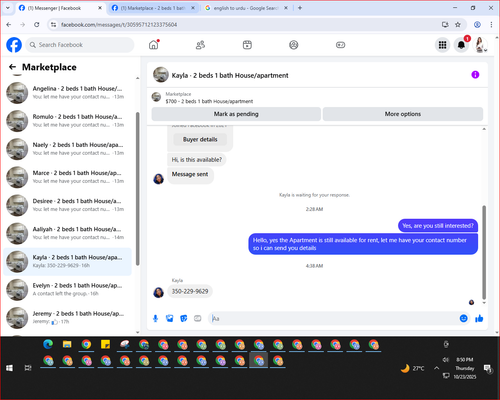Open Desiree's conversation

(x=67, y=205)
